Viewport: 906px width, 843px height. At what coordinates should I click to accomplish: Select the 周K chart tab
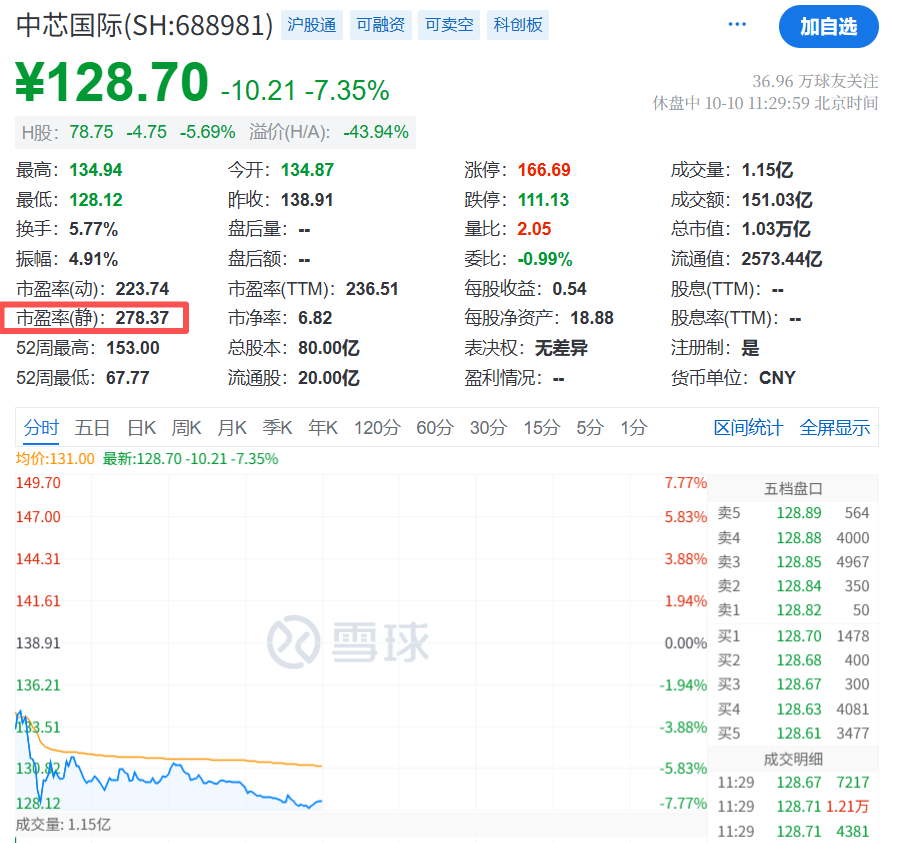click(187, 428)
